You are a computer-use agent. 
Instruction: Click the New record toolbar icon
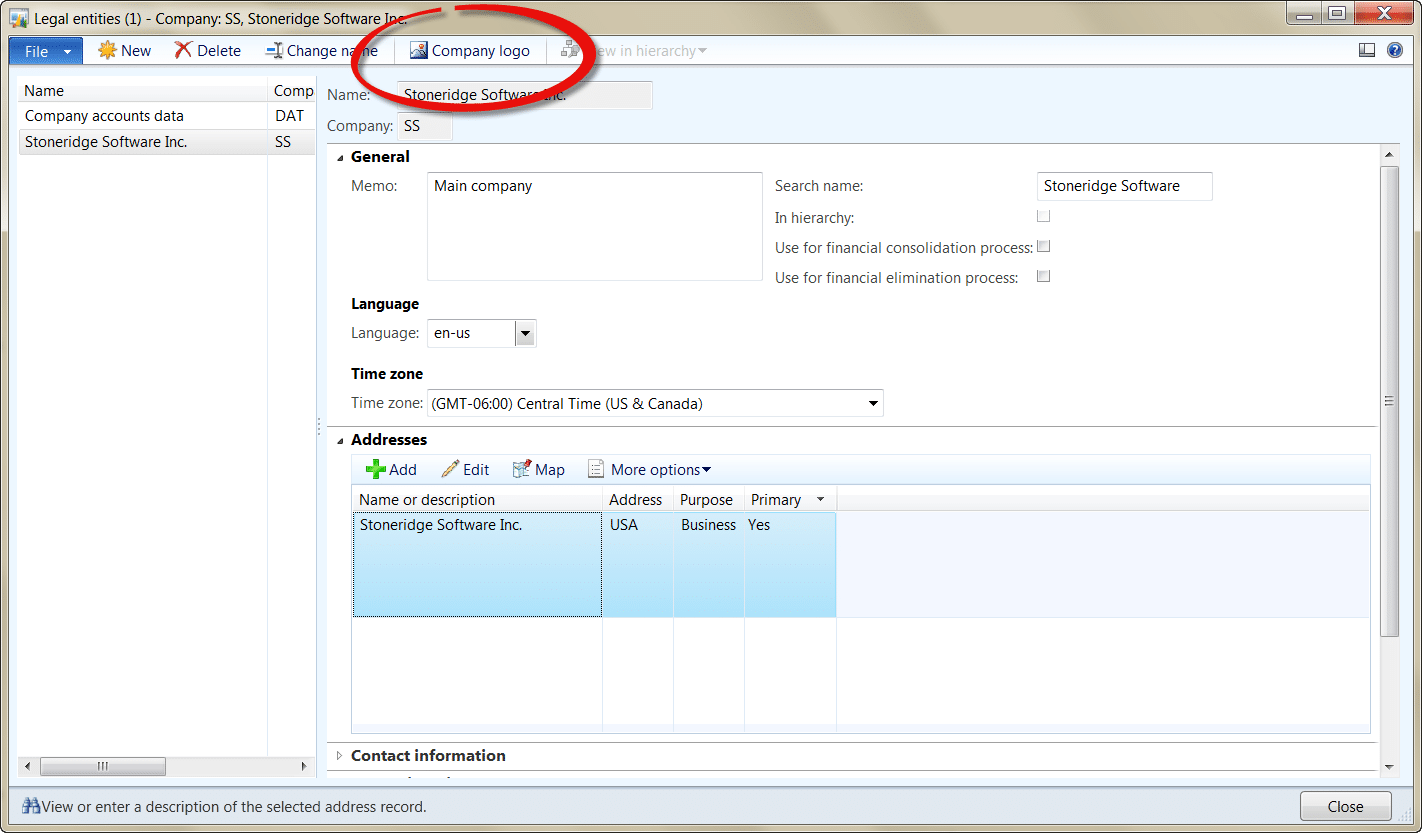[107, 51]
